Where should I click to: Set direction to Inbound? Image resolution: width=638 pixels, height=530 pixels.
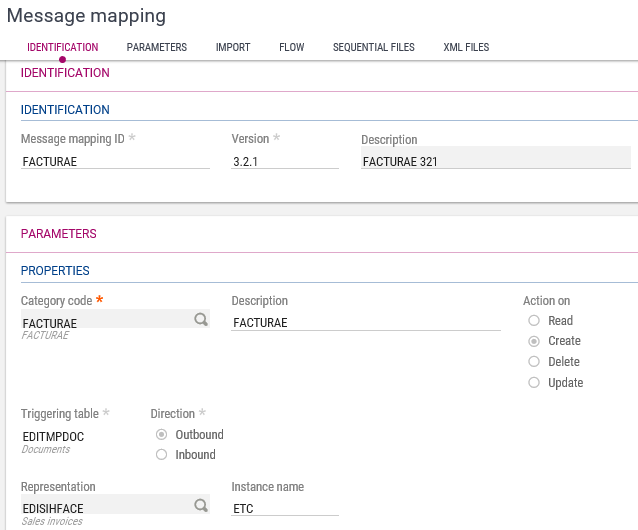[162, 455]
